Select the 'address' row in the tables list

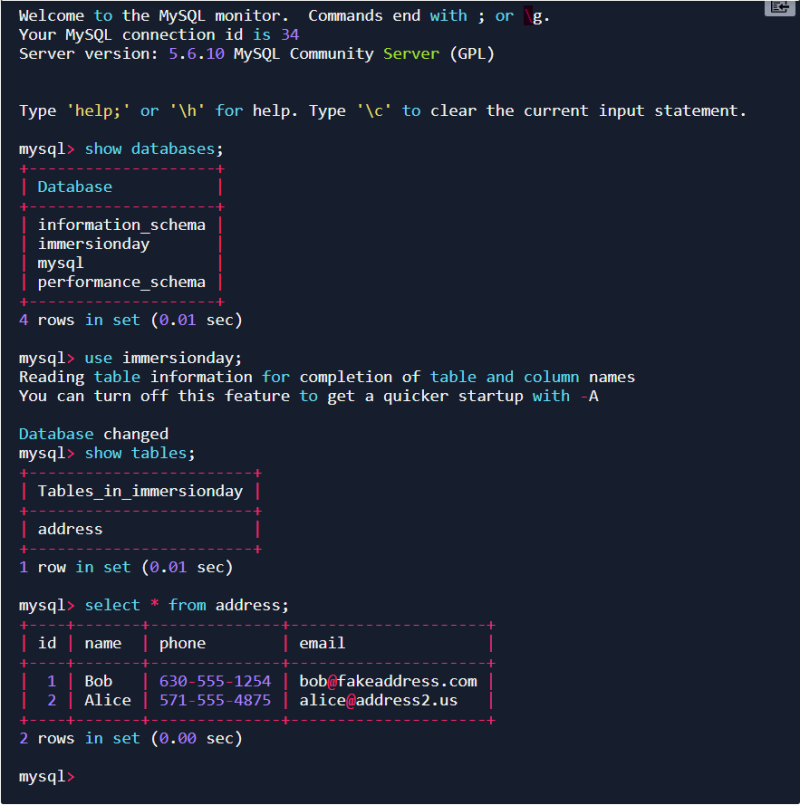70,529
